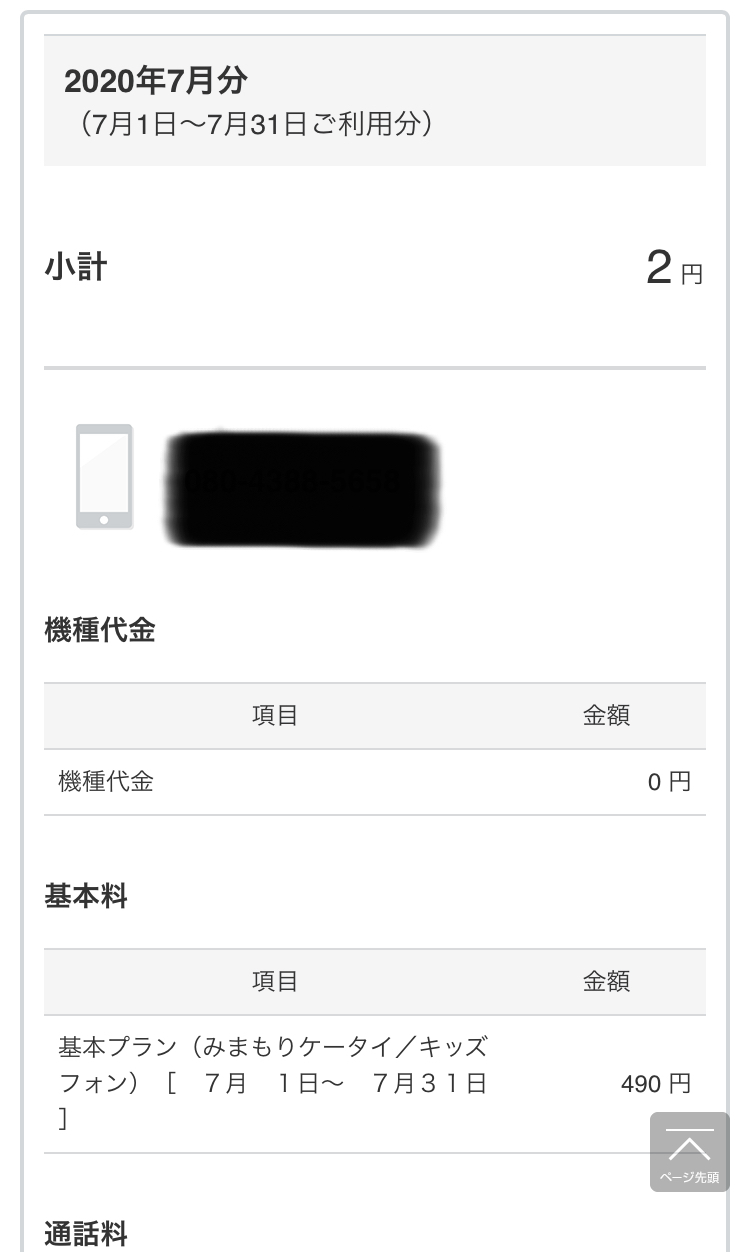Screen dimensions: 750x1252
Task: Select the 機種代金 table row label
Action: coord(106,782)
